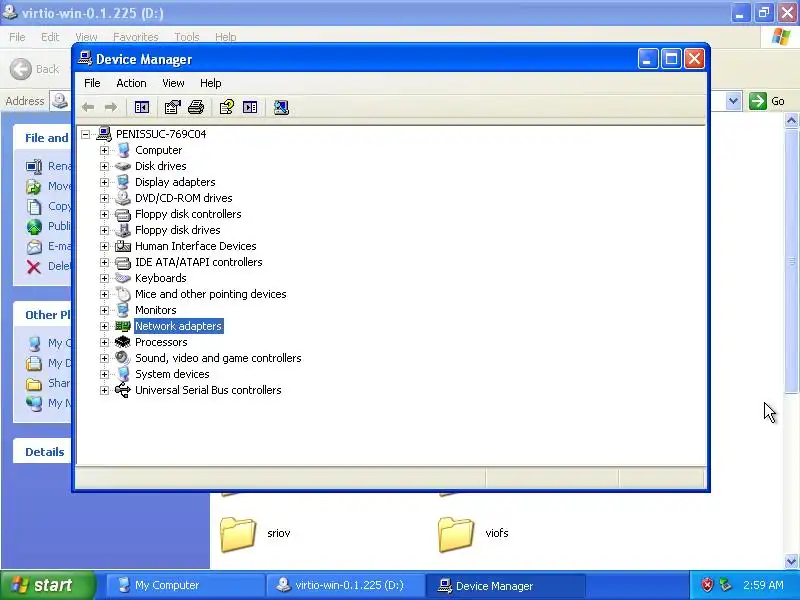Select the "Processors" label

tap(161, 342)
